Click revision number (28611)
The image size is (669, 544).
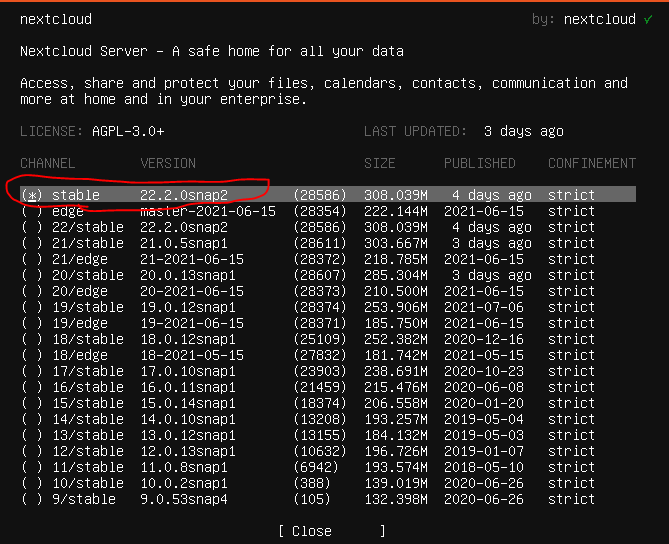pyautogui.click(x=320, y=243)
